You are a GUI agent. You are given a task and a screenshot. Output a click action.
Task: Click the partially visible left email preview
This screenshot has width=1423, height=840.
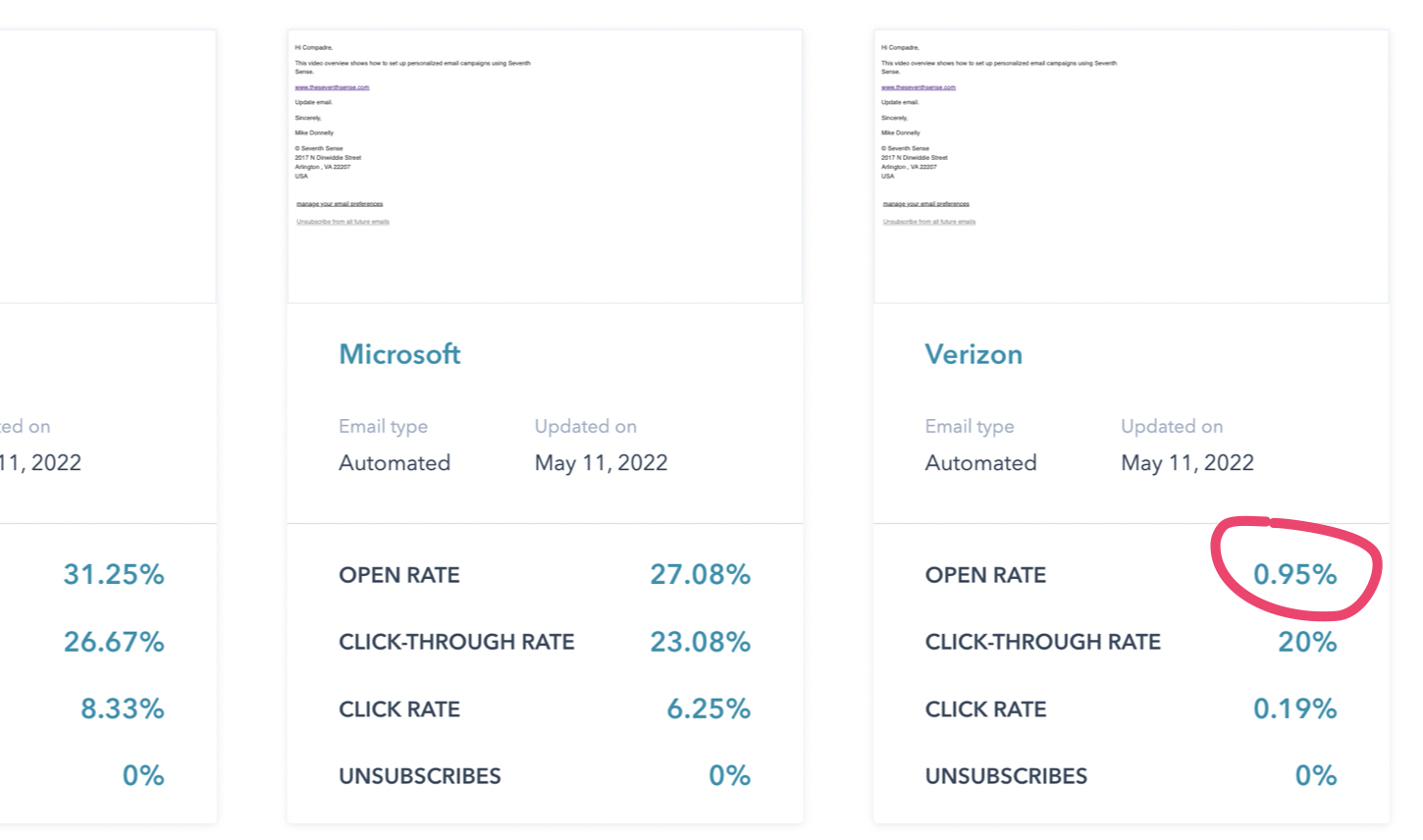pos(106,167)
